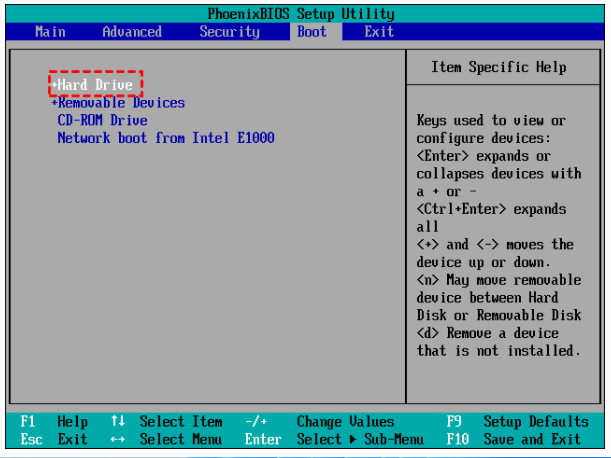
Task: Select Network boot from Intel E1000
Action: point(166,138)
